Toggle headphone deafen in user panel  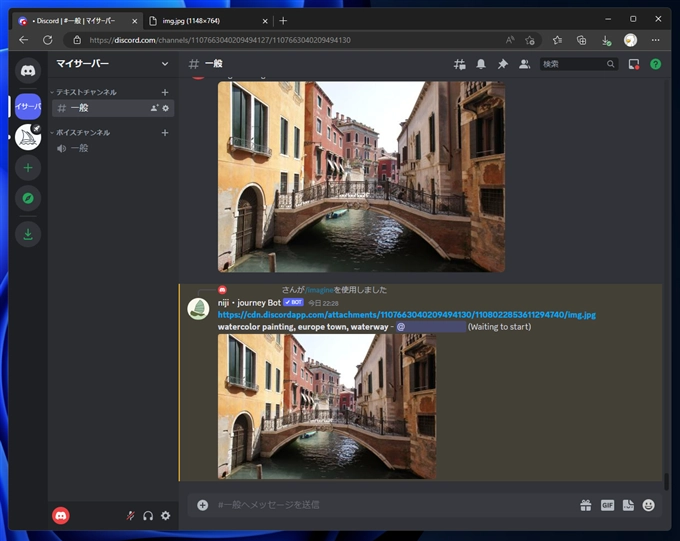coord(148,515)
